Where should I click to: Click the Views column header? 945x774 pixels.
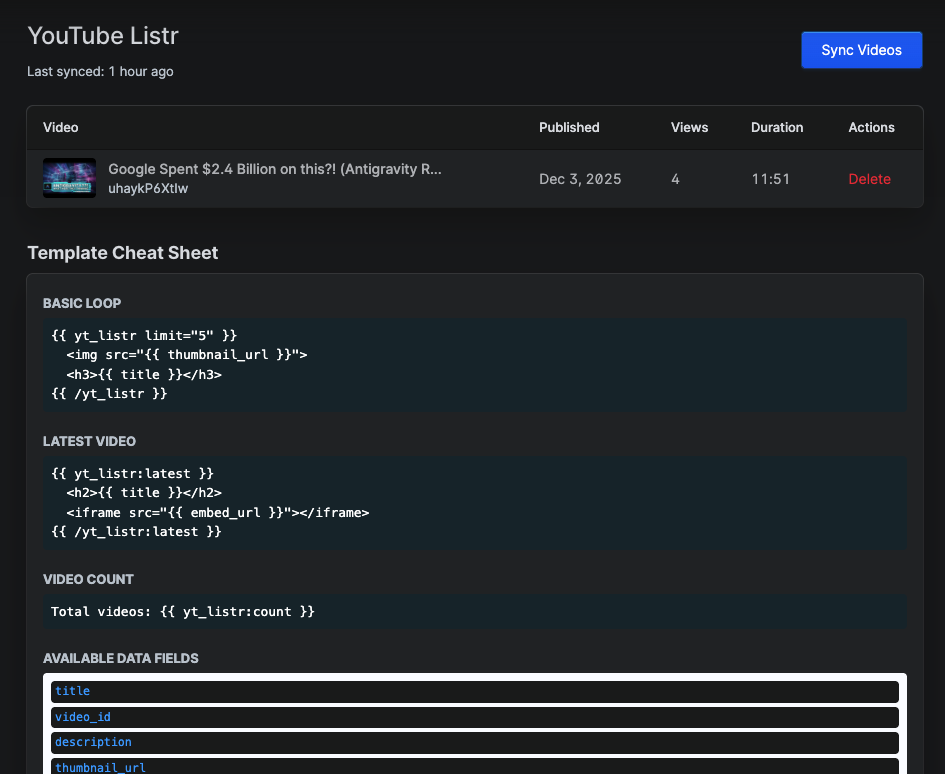(x=689, y=127)
